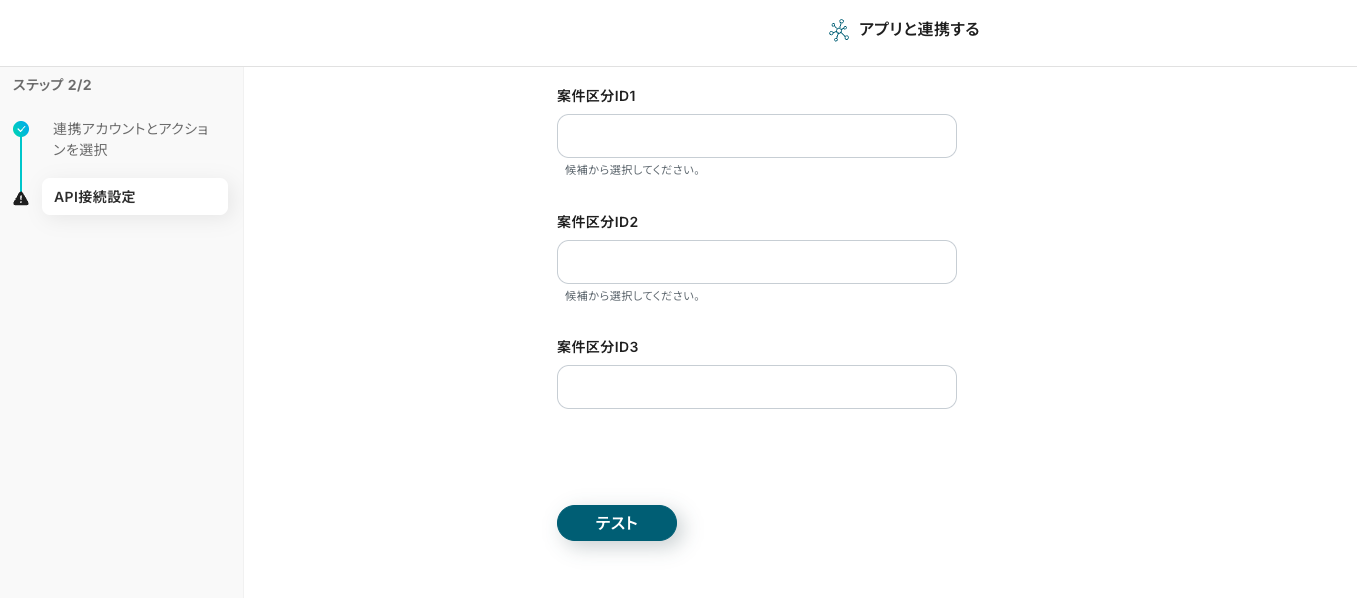The image size is (1357, 598).
Task: Go to 連携アカウントとアクションを選択 step
Action: coord(131,139)
